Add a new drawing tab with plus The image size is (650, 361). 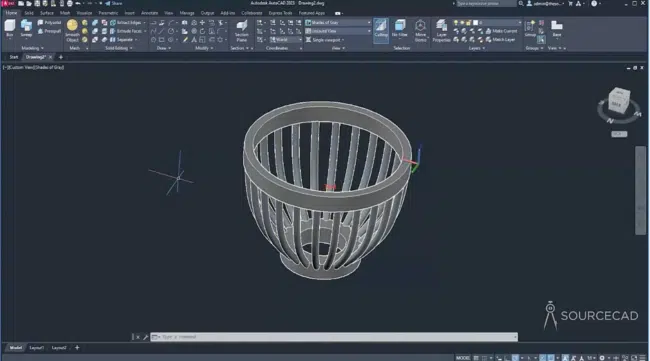click(61, 57)
